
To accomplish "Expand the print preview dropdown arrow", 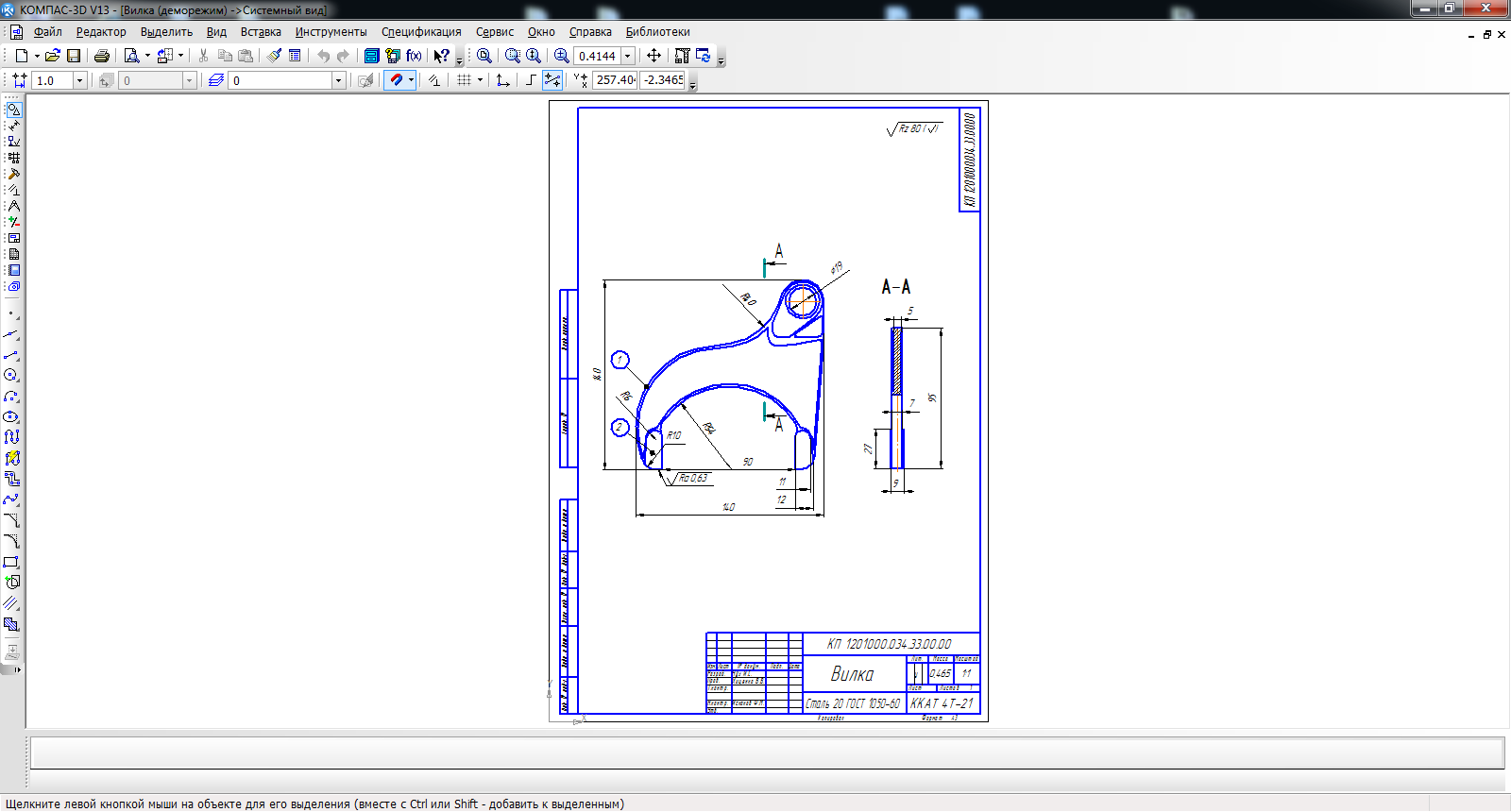I will 147,56.
